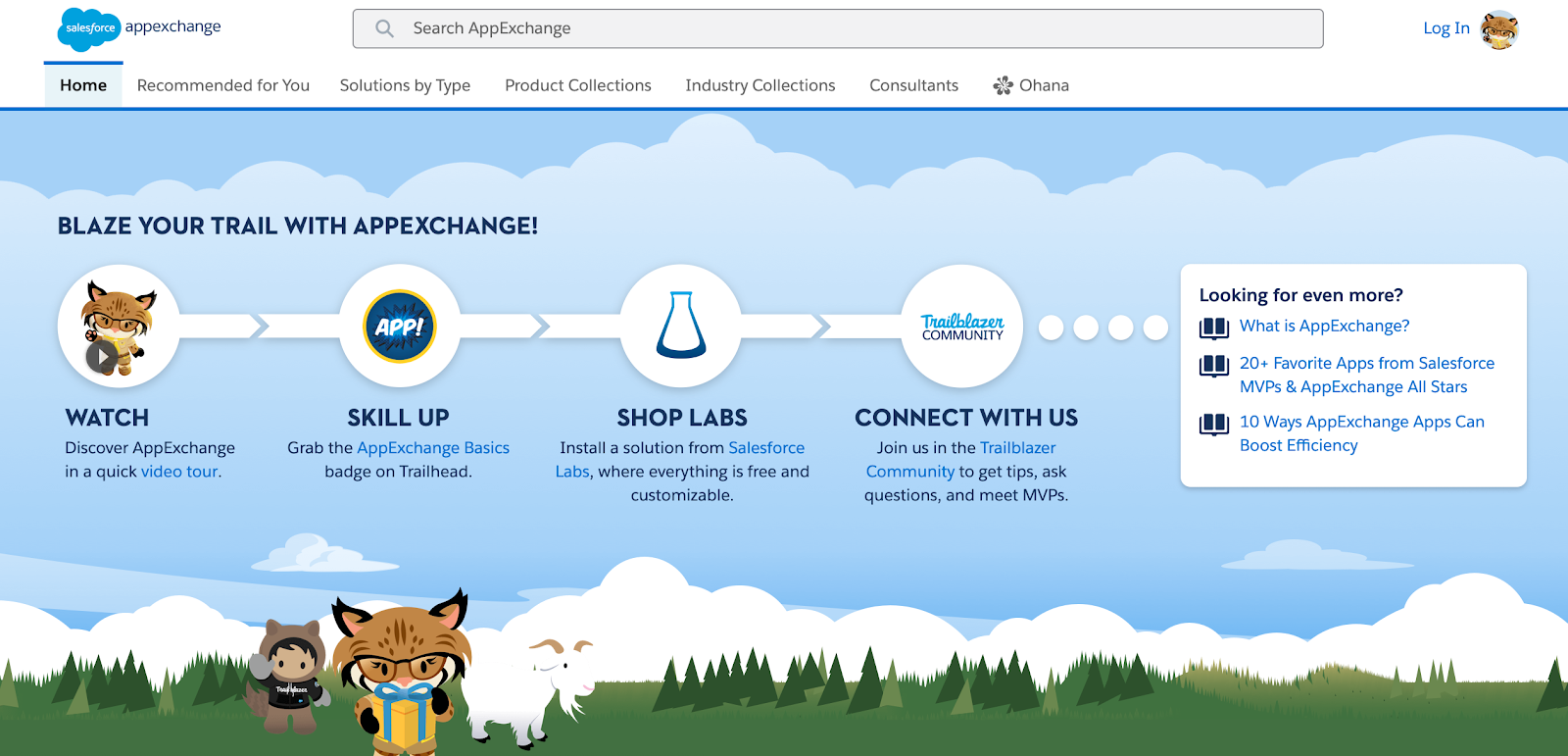
Task: Click the WATCH heading
Action: (107, 418)
